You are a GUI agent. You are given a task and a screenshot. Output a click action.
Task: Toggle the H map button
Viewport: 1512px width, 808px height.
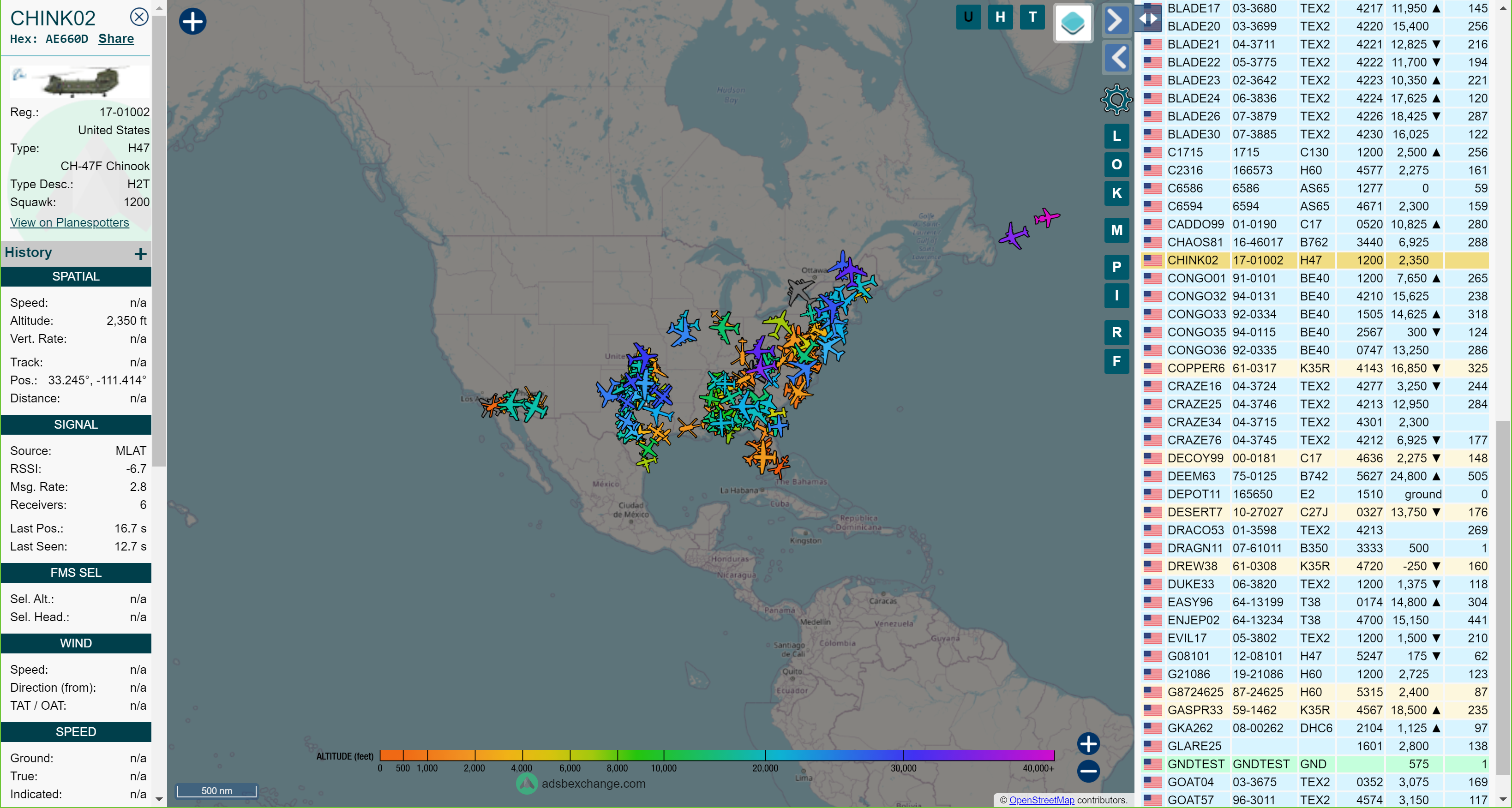pyautogui.click(x=1000, y=17)
